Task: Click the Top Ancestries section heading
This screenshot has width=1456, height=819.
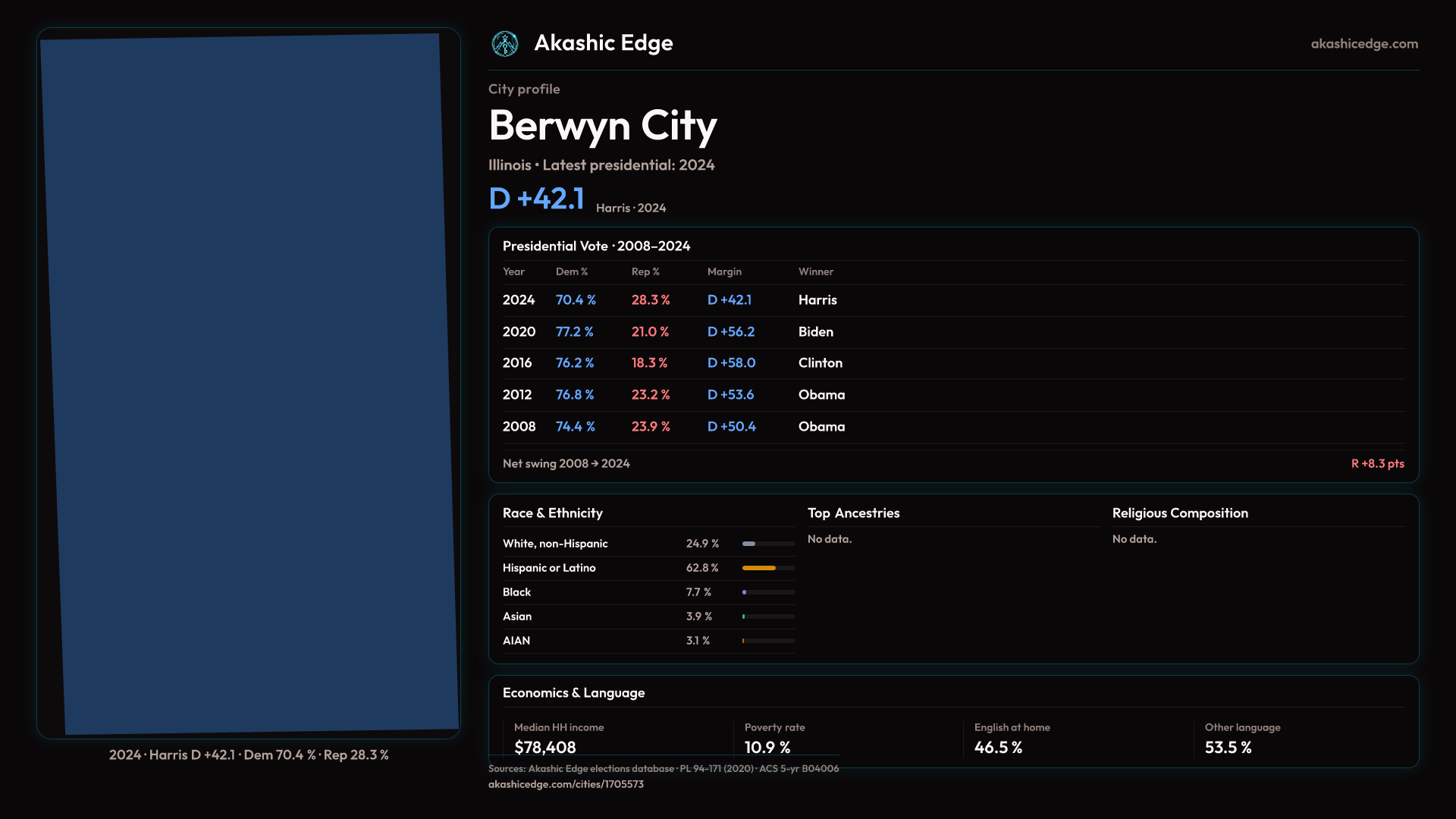Action: [x=853, y=513]
